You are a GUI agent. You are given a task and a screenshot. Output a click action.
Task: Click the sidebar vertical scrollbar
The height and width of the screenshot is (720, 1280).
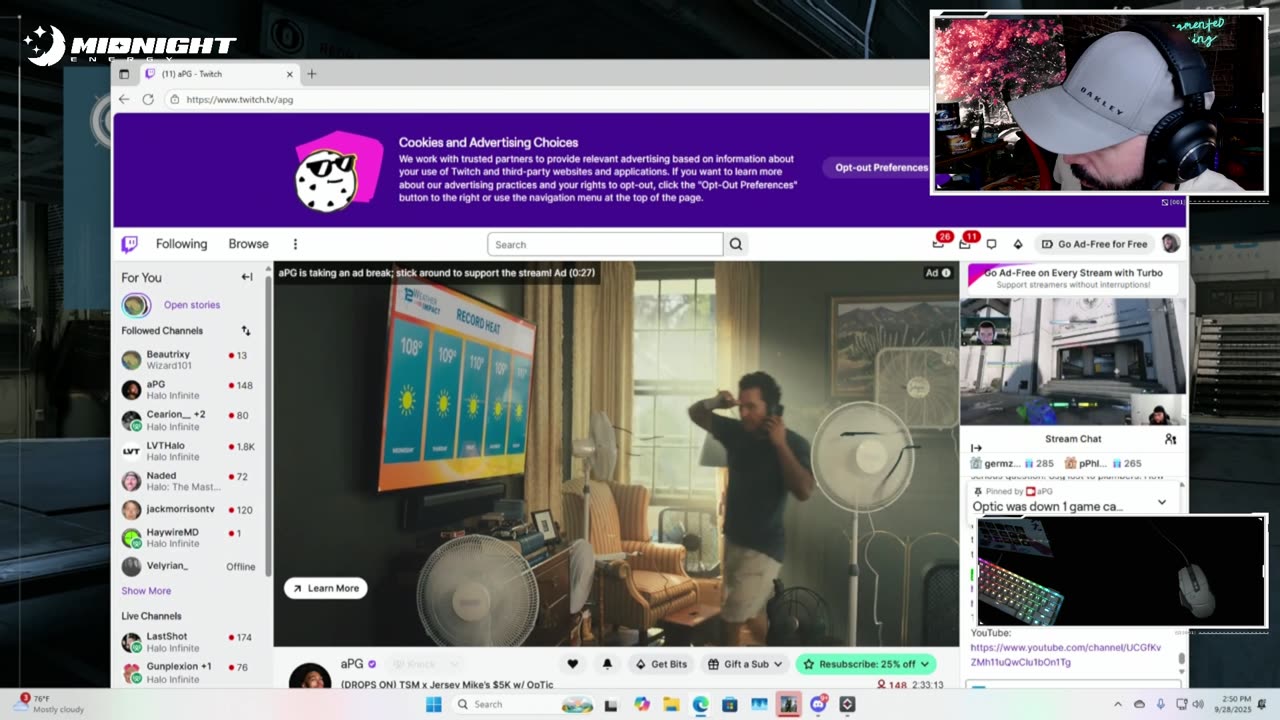[267, 425]
